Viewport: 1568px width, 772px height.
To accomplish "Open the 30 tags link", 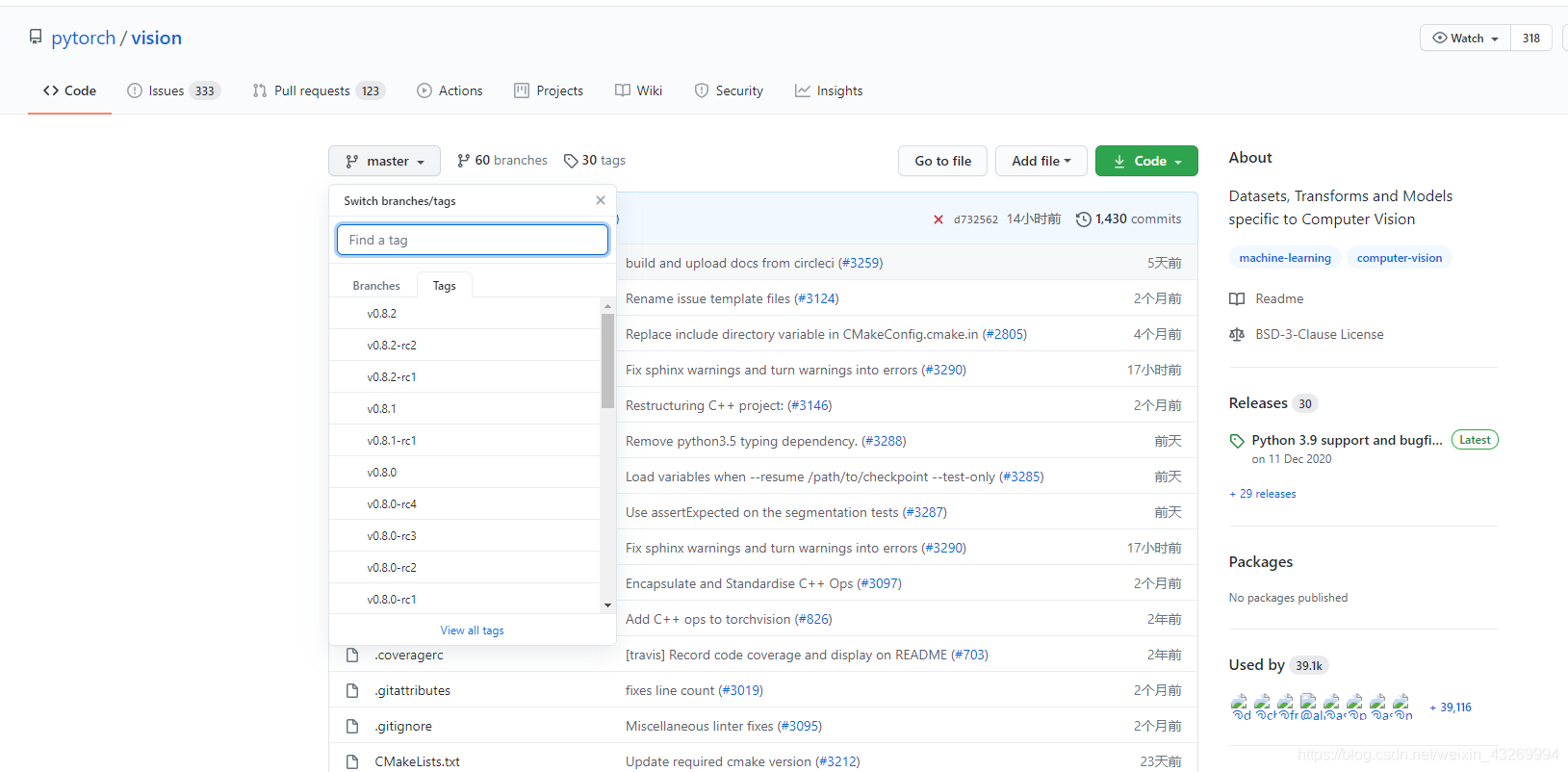I will [594, 160].
